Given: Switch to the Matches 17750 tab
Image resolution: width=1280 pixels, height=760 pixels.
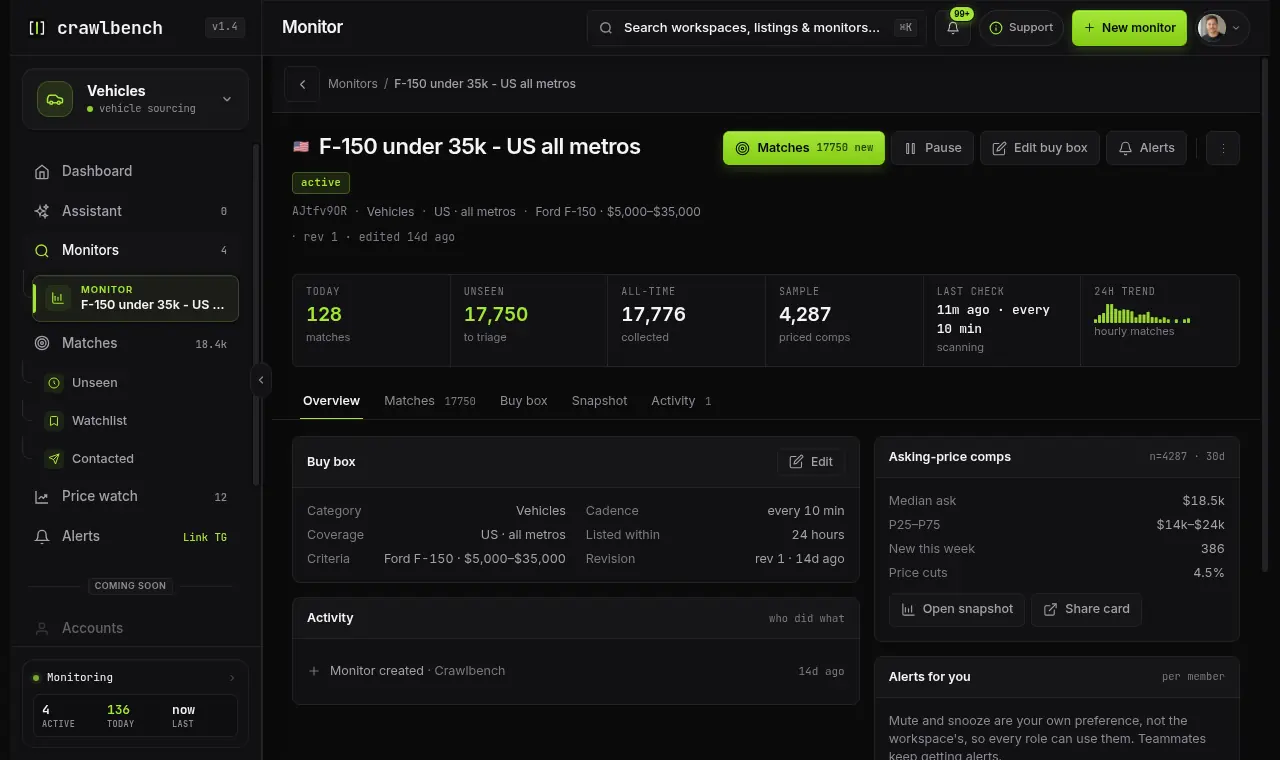Looking at the screenshot, I should click(x=430, y=401).
